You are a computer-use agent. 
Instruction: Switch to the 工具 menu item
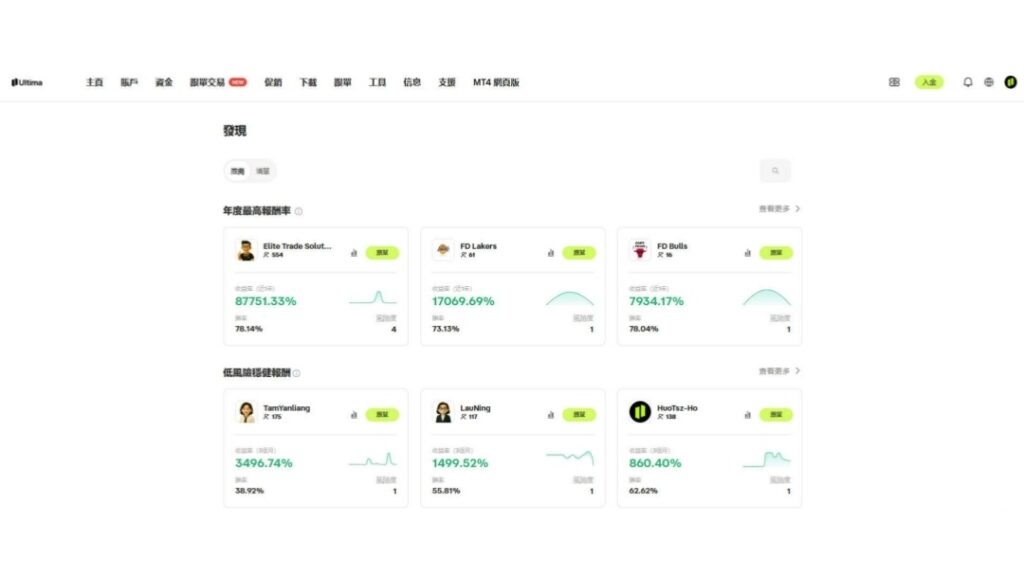[x=377, y=82]
